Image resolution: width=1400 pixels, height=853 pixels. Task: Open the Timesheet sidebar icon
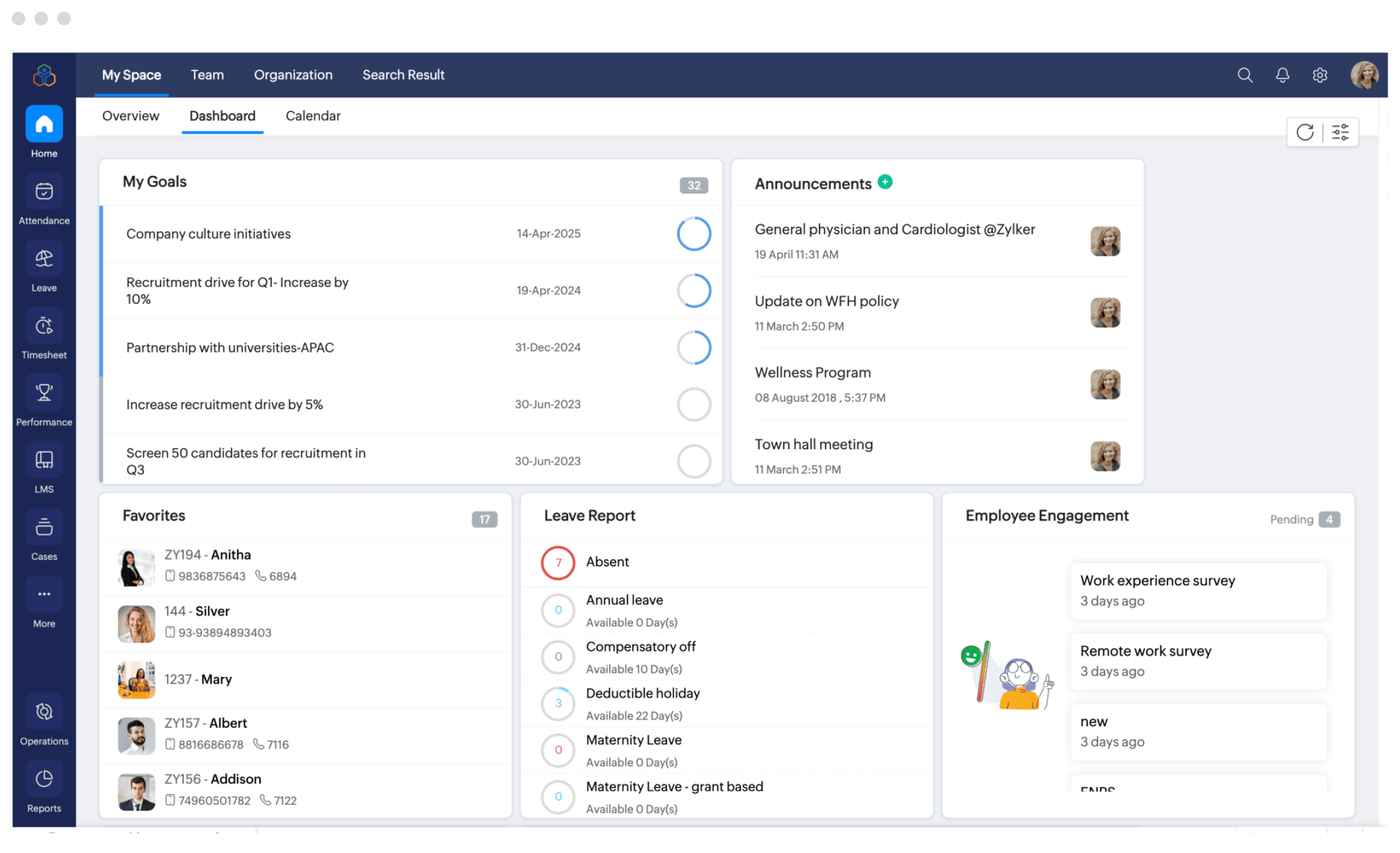pos(44,326)
